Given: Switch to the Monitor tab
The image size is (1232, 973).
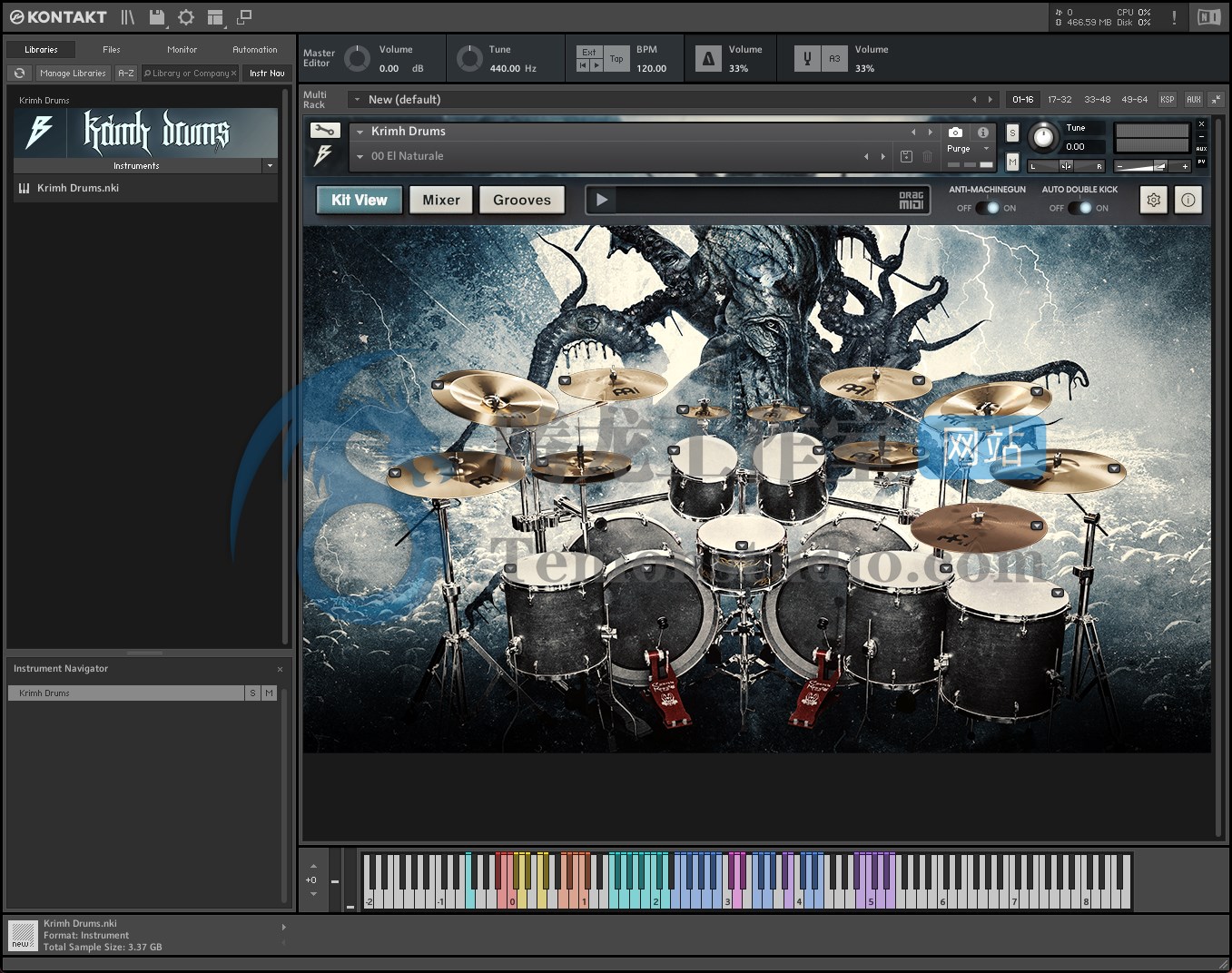Looking at the screenshot, I should (182, 50).
